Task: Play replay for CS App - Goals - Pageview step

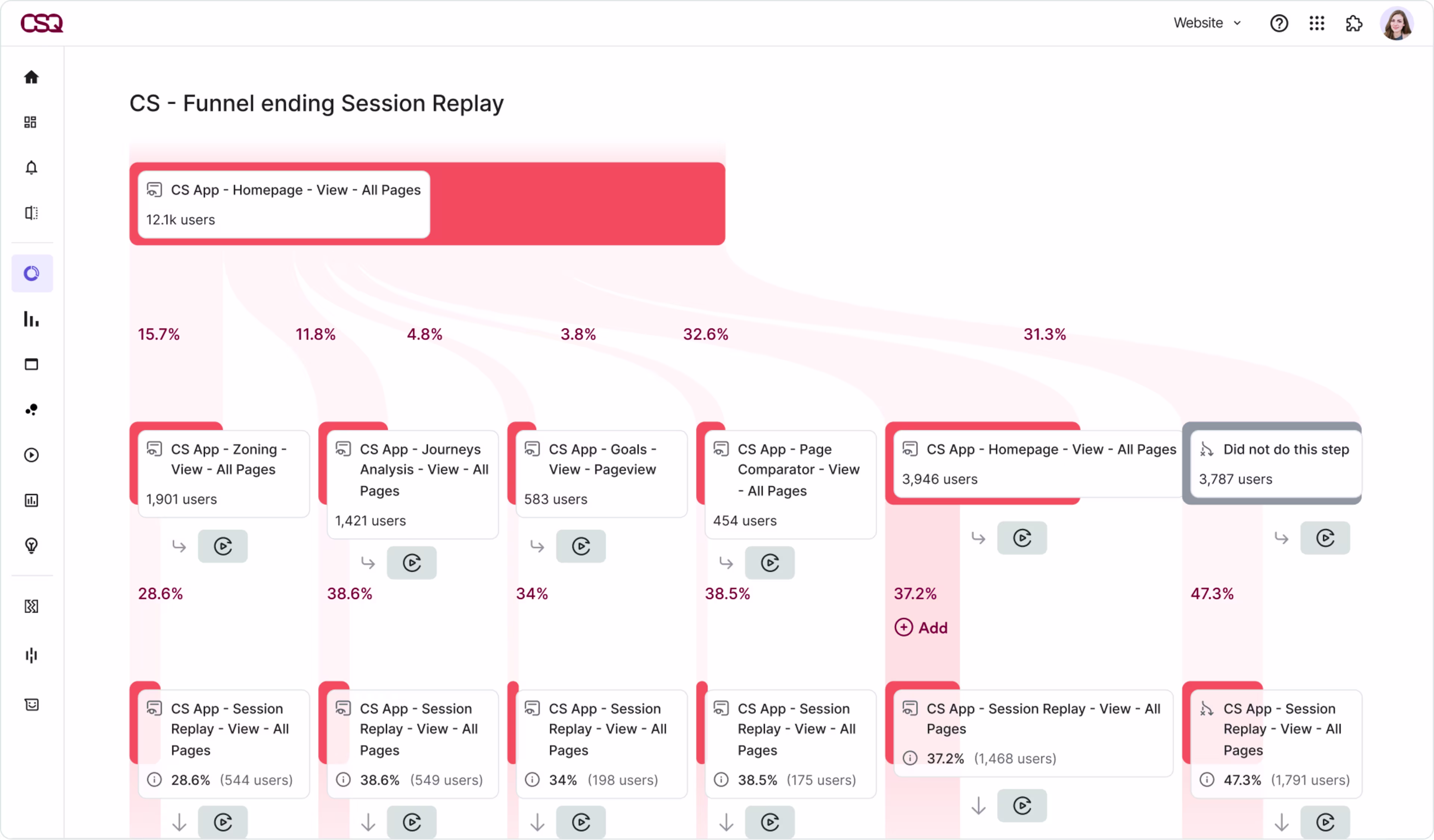Action: click(x=581, y=546)
